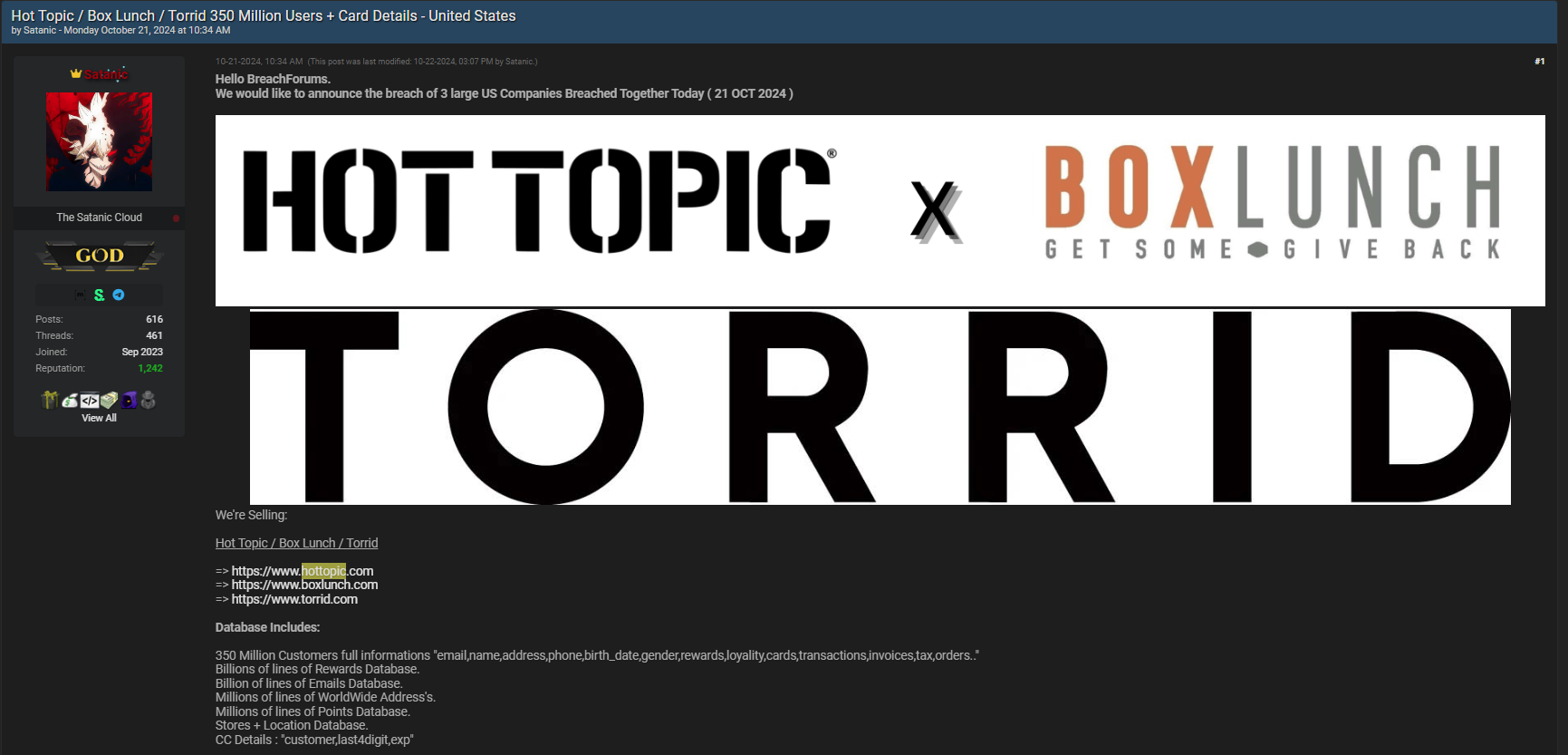Viewport: 1568px width, 755px height.
Task: Click the 'The Satanic Cloud' user title
Action: coord(100,218)
